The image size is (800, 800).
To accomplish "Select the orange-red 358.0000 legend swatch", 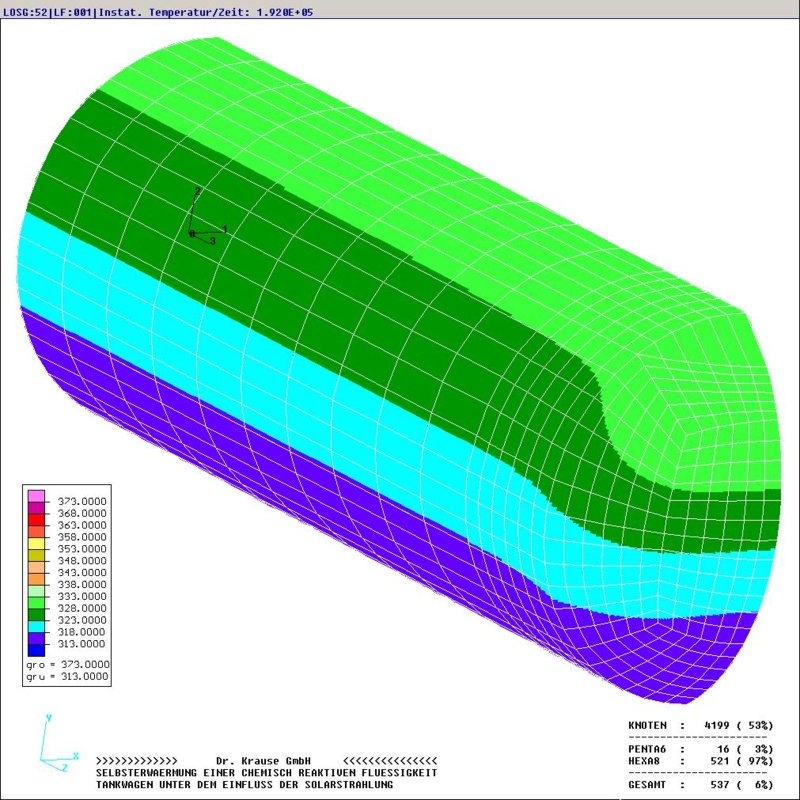I will point(36,531).
